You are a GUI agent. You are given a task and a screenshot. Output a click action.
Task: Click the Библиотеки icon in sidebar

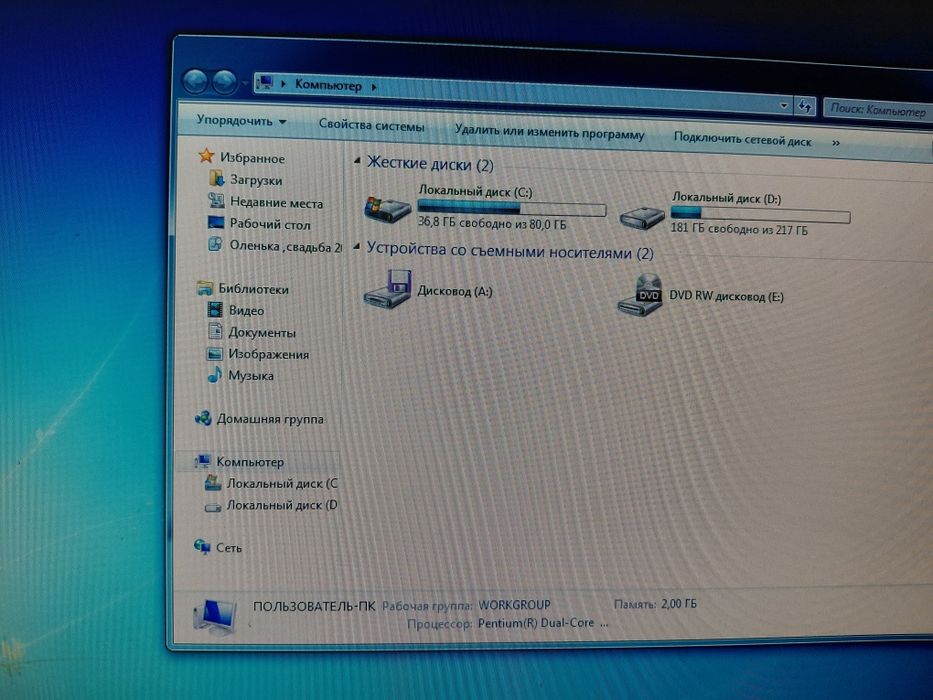(x=205, y=288)
